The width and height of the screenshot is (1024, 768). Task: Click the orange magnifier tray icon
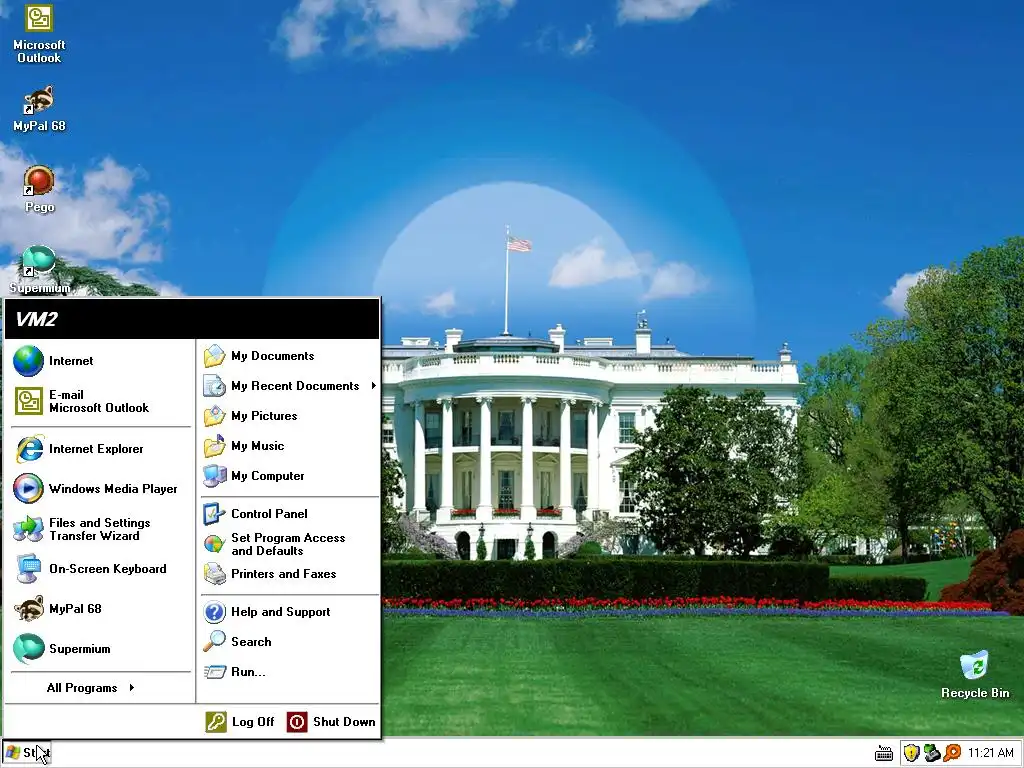(x=952, y=753)
